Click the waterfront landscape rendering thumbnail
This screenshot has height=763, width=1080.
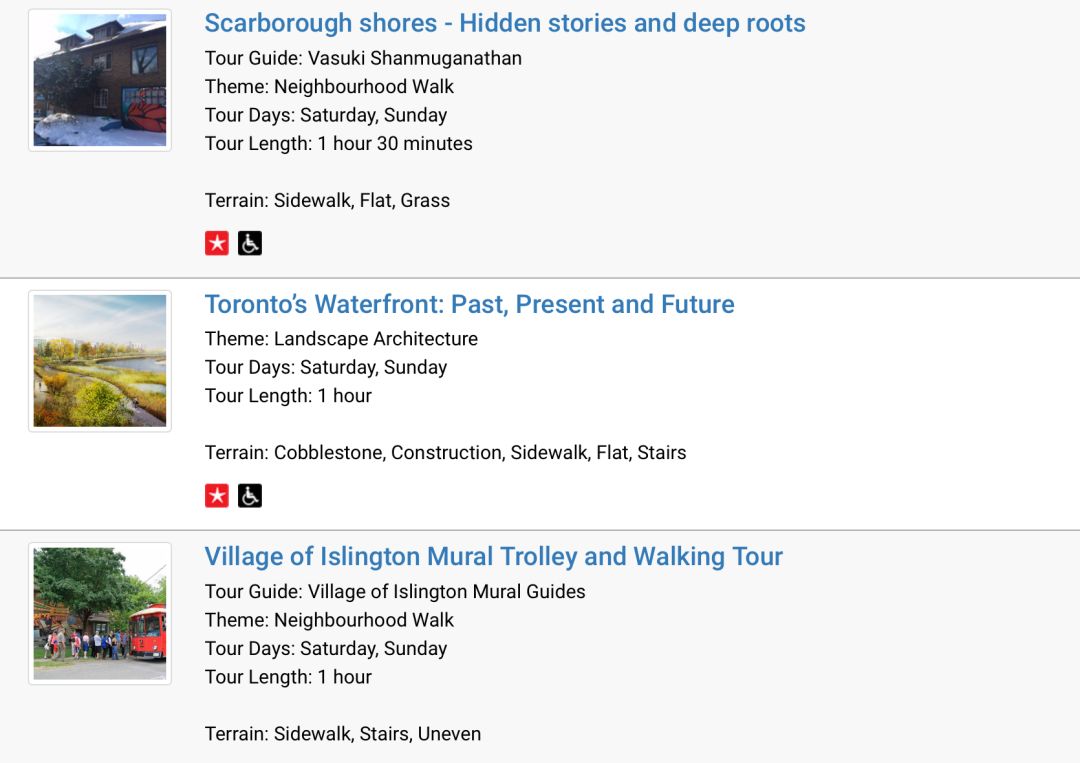100,361
